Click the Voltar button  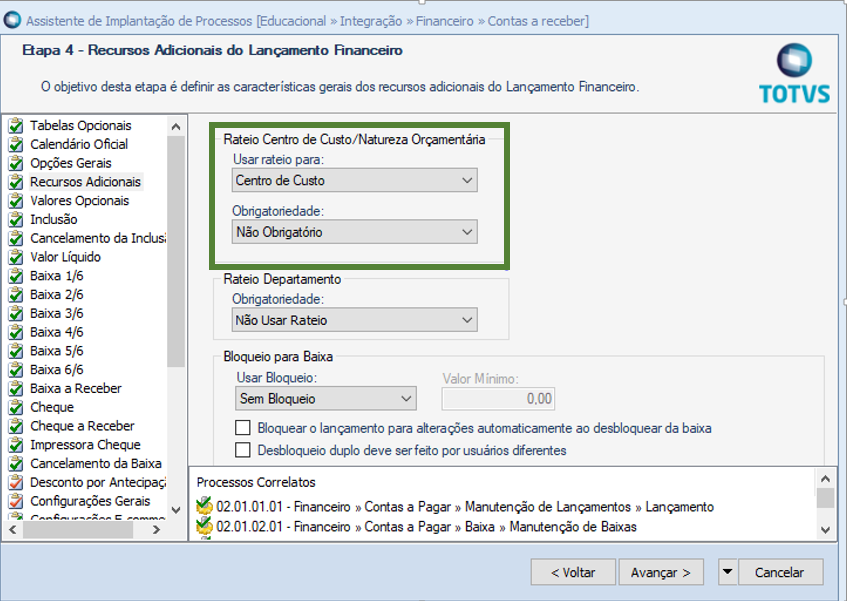pos(573,572)
